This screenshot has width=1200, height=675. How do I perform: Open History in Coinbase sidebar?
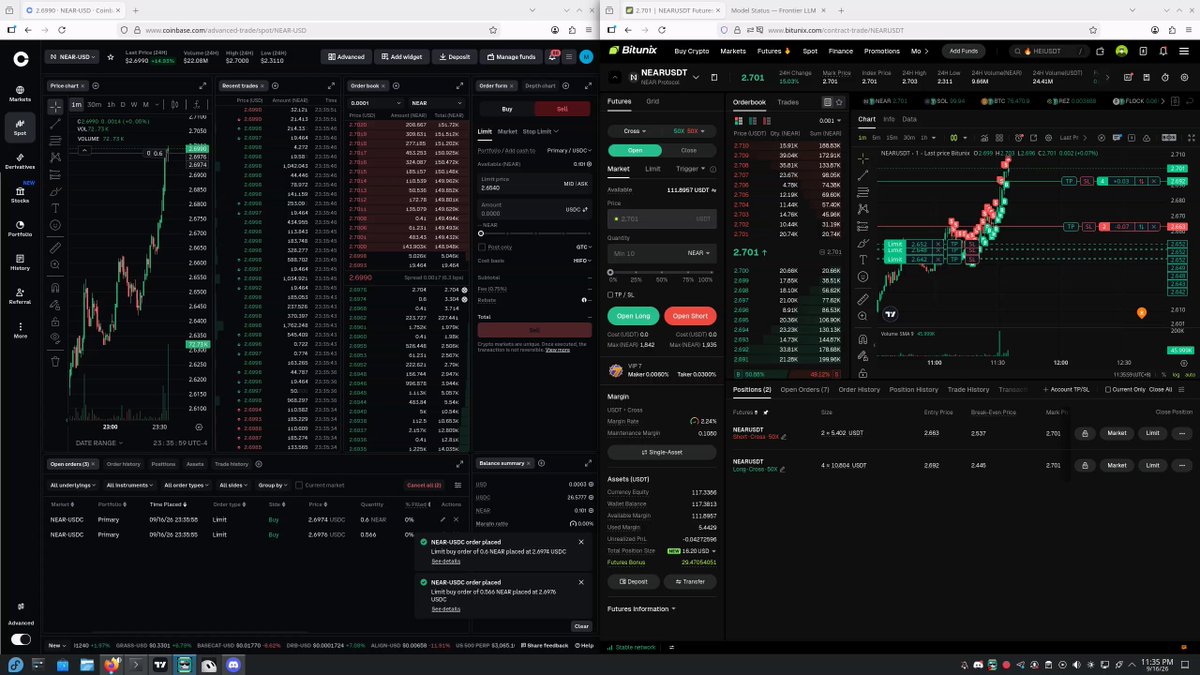pos(20,261)
